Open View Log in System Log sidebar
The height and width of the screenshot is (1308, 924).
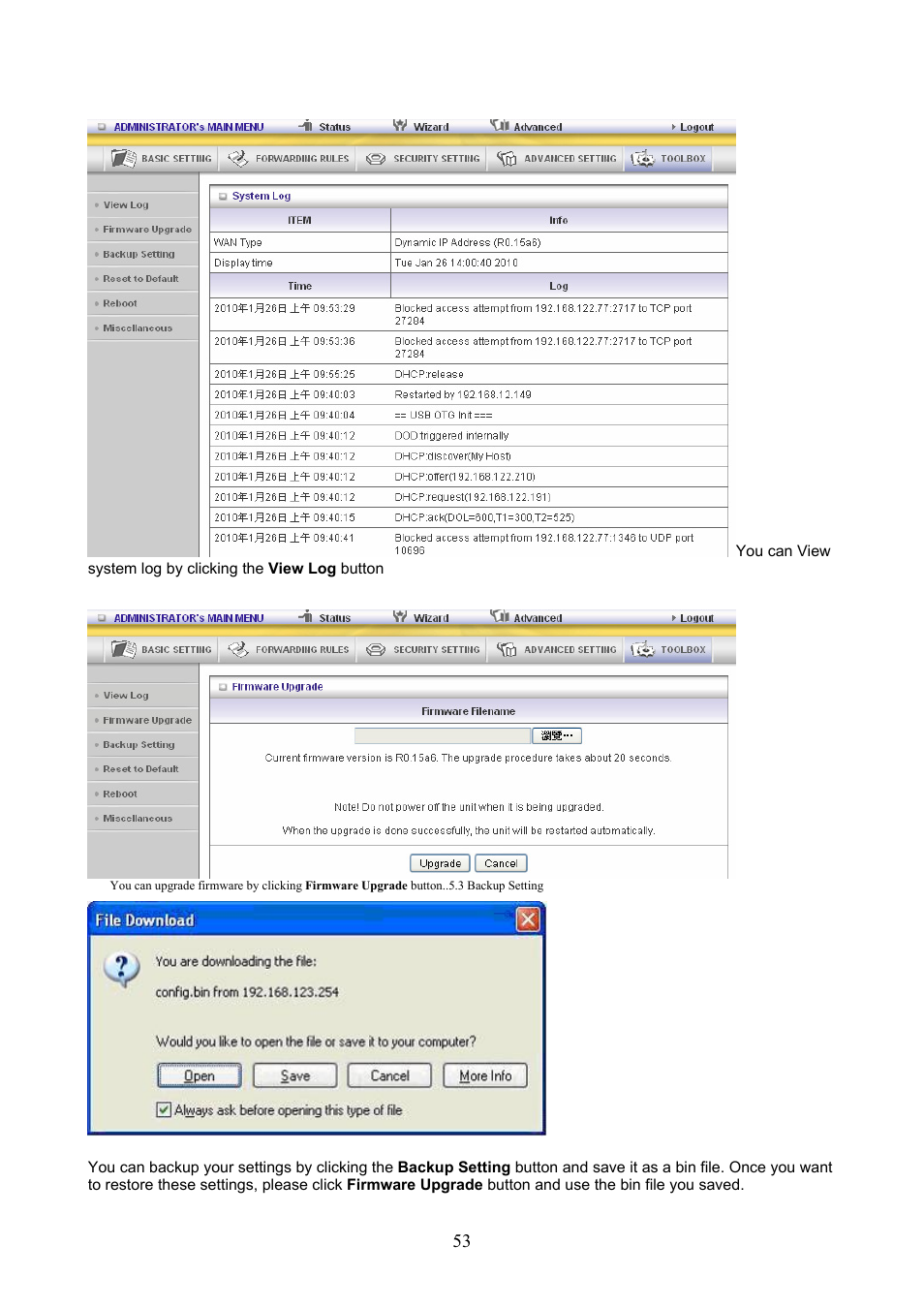point(126,205)
